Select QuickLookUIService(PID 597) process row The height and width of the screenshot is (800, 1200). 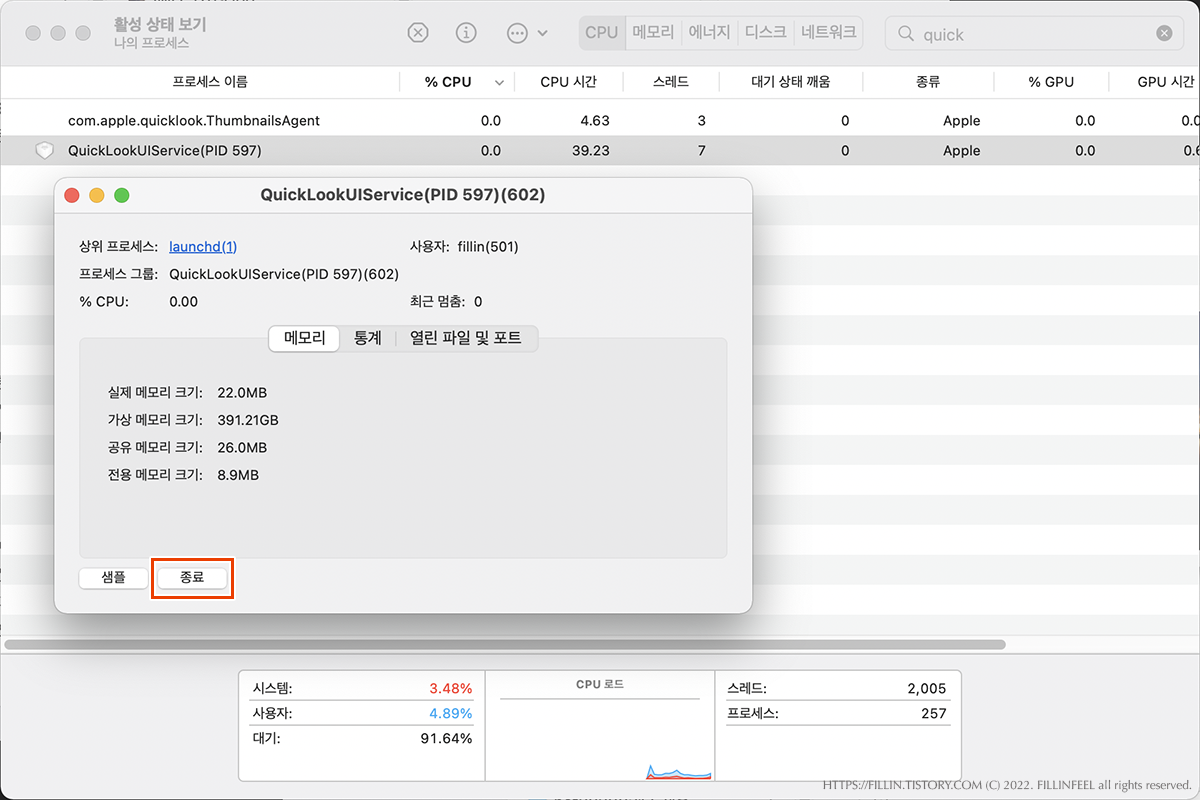coord(600,151)
